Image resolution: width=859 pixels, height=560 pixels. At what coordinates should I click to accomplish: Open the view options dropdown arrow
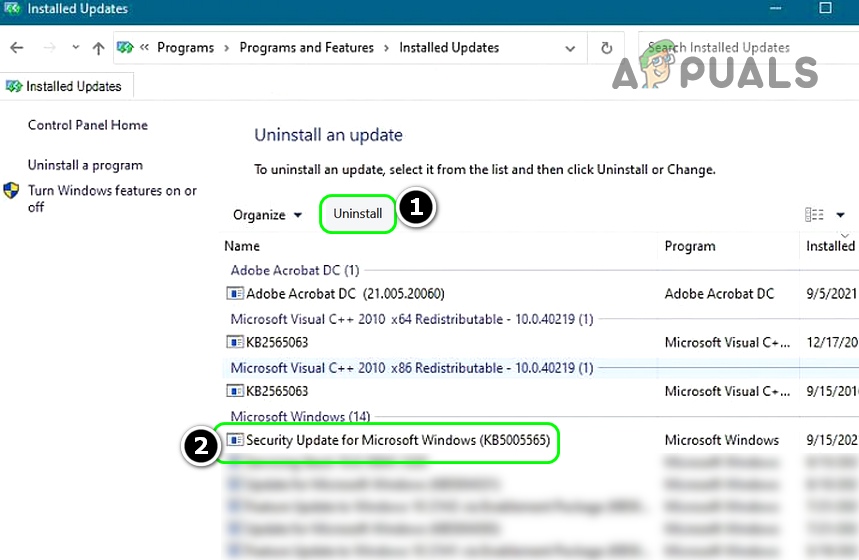tap(840, 215)
